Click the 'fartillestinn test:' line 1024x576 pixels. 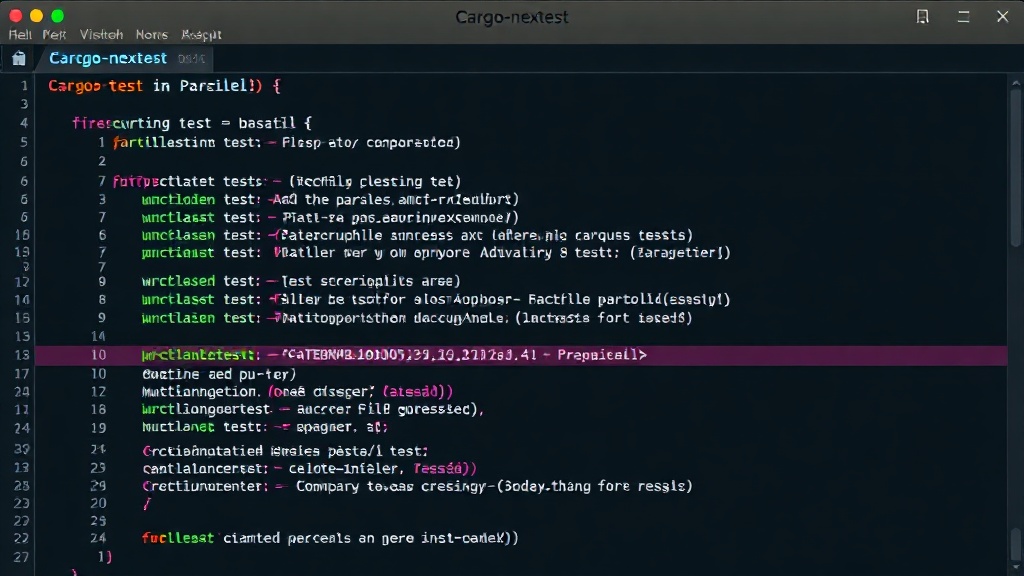click(x=287, y=142)
